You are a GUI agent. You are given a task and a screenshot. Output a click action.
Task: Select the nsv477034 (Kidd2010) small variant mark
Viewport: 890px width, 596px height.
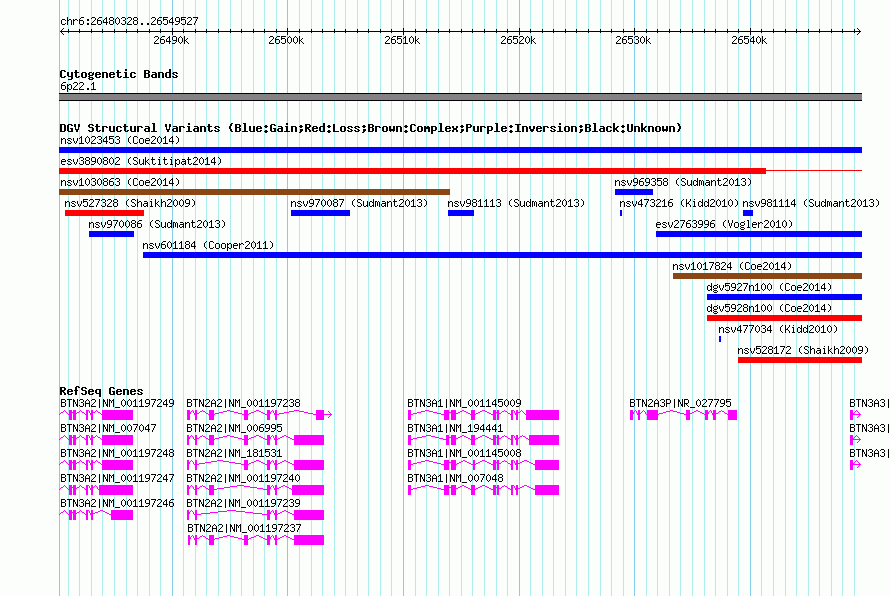click(x=720, y=339)
